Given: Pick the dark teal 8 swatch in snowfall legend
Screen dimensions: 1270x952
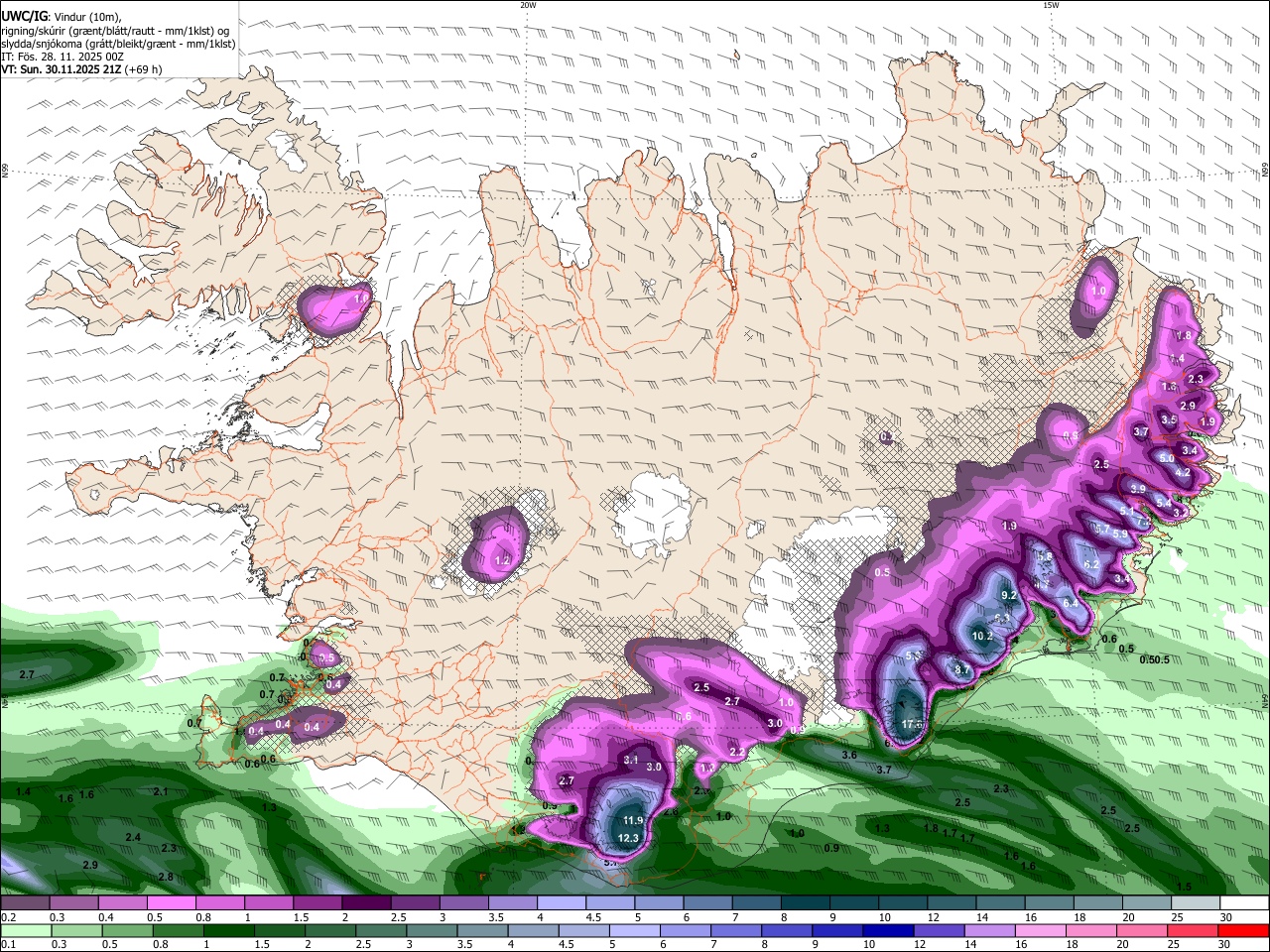Looking at the screenshot, I should [805, 902].
